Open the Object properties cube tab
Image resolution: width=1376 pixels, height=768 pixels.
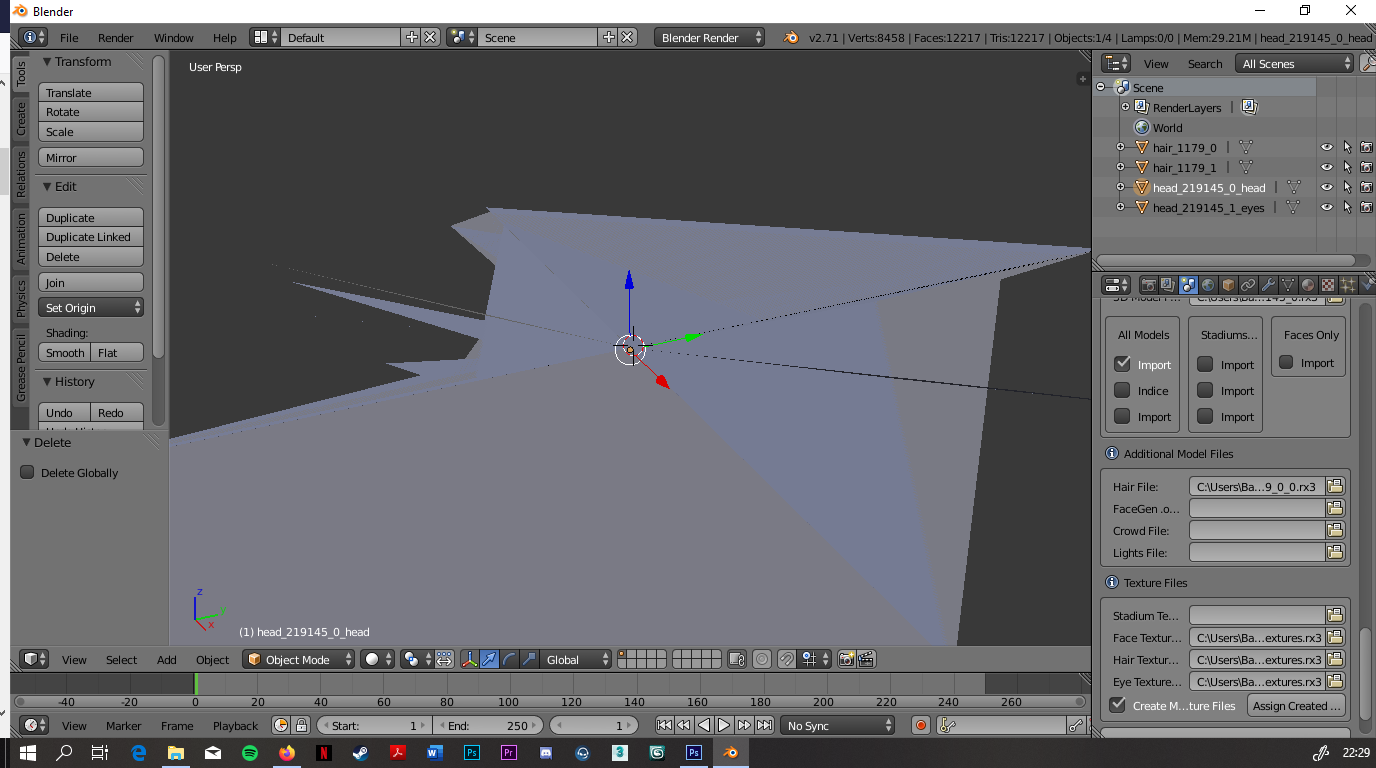1228,285
